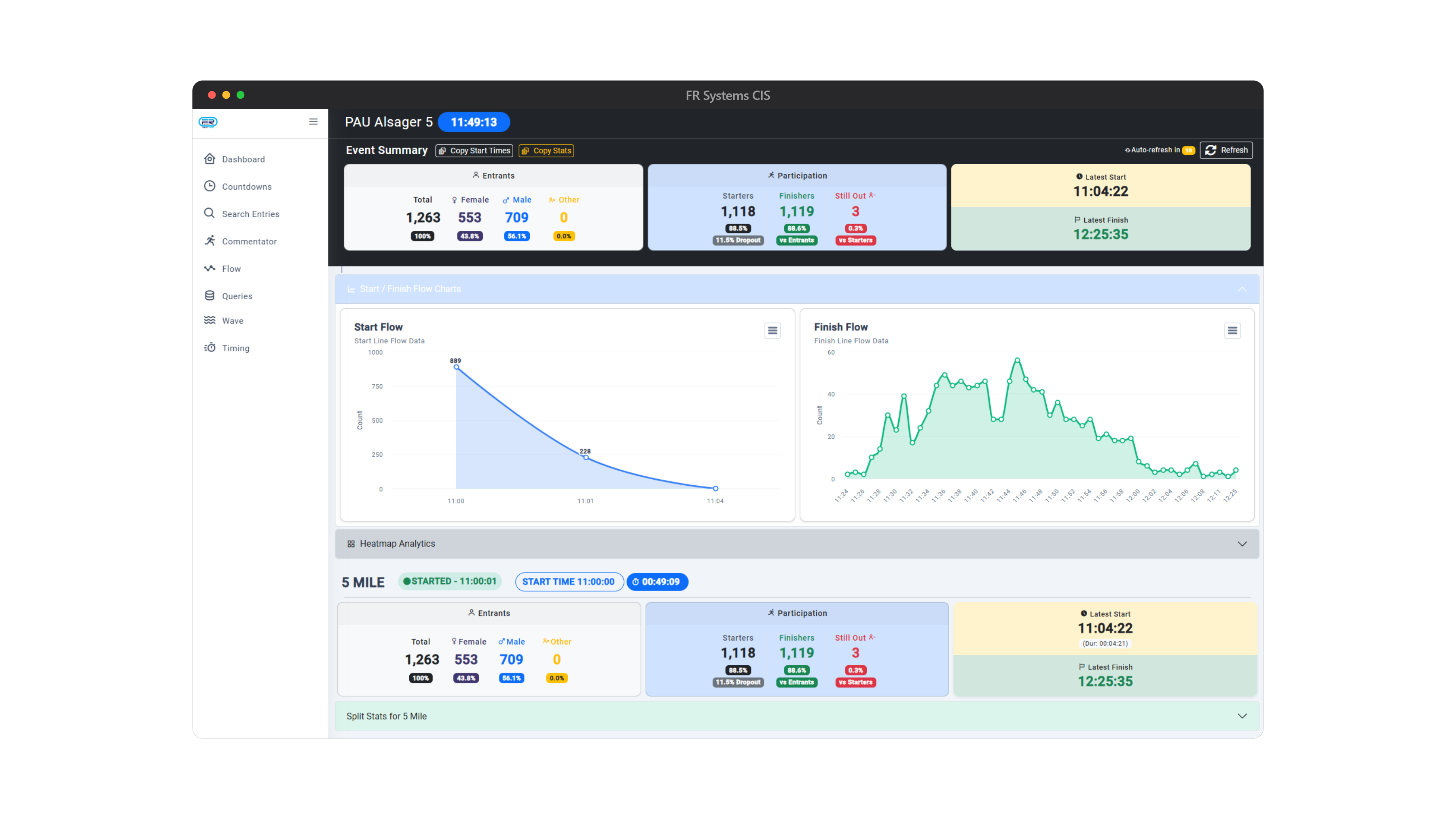Screen dimensions: 1456x819
Task: Select the Search Entries magnifier icon
Action: [x=209, y=213]
